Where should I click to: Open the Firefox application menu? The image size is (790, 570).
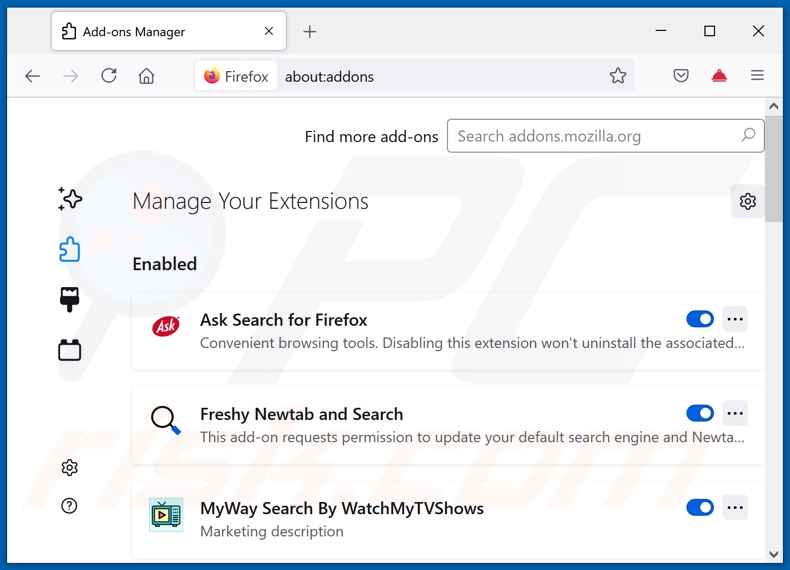pos(757,76)
